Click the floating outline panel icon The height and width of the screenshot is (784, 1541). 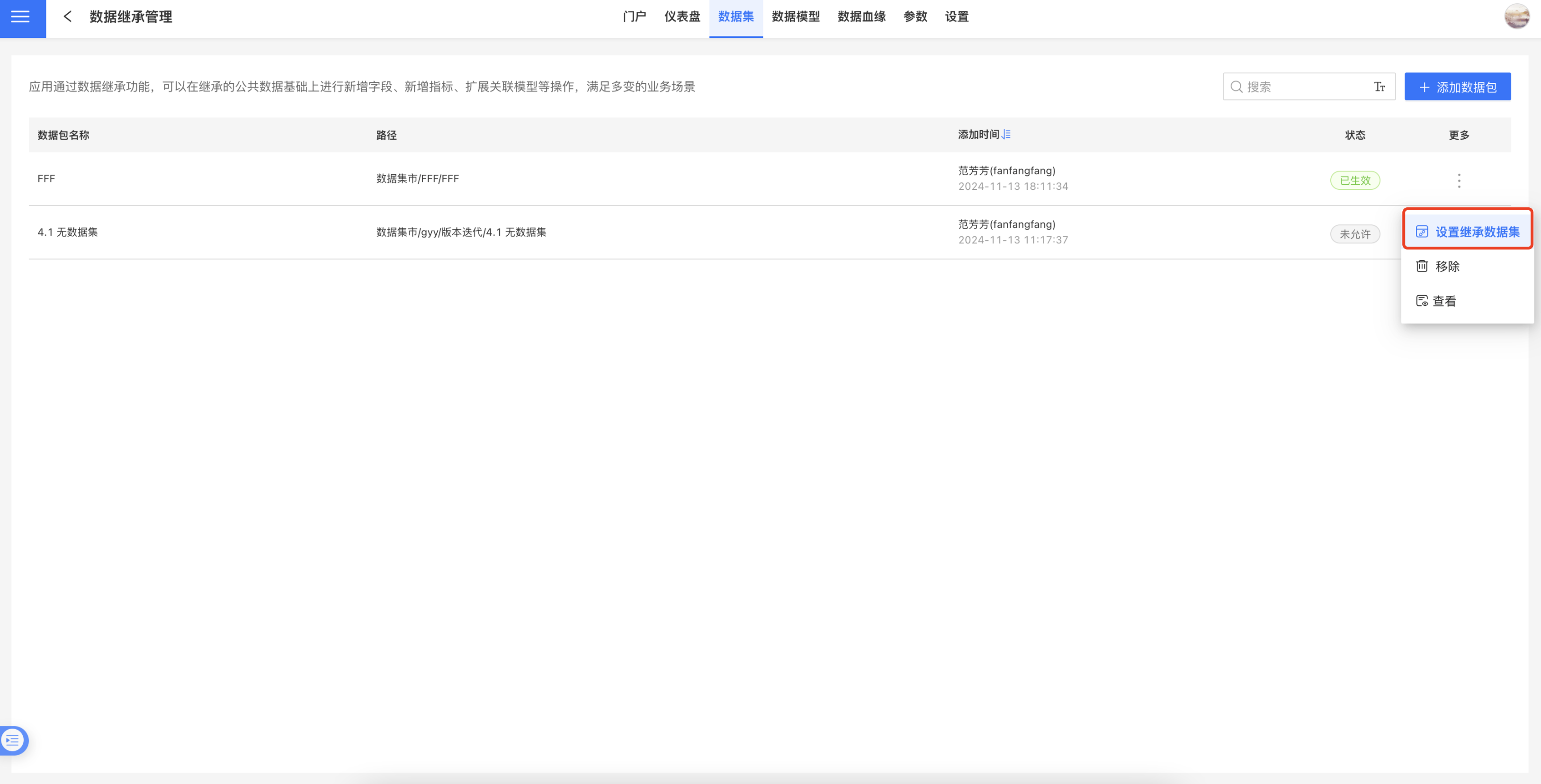coord(13,740)
